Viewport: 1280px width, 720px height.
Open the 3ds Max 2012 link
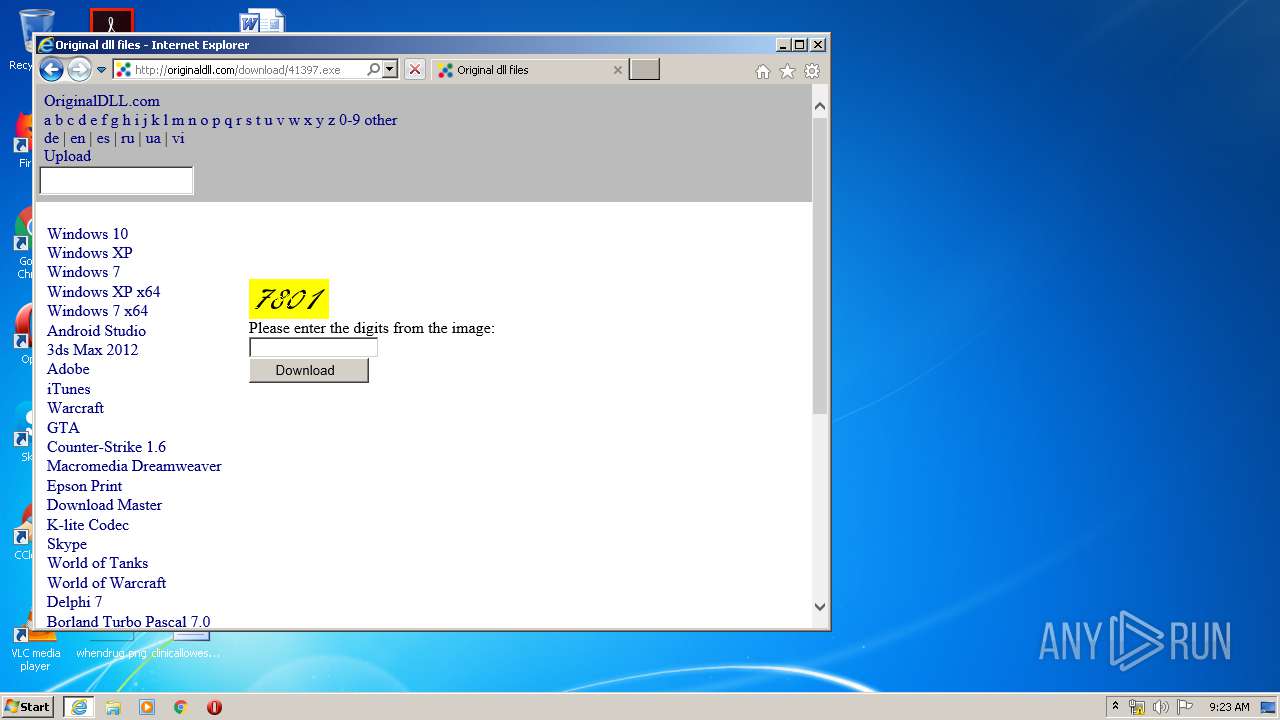(x=93, y=350)
